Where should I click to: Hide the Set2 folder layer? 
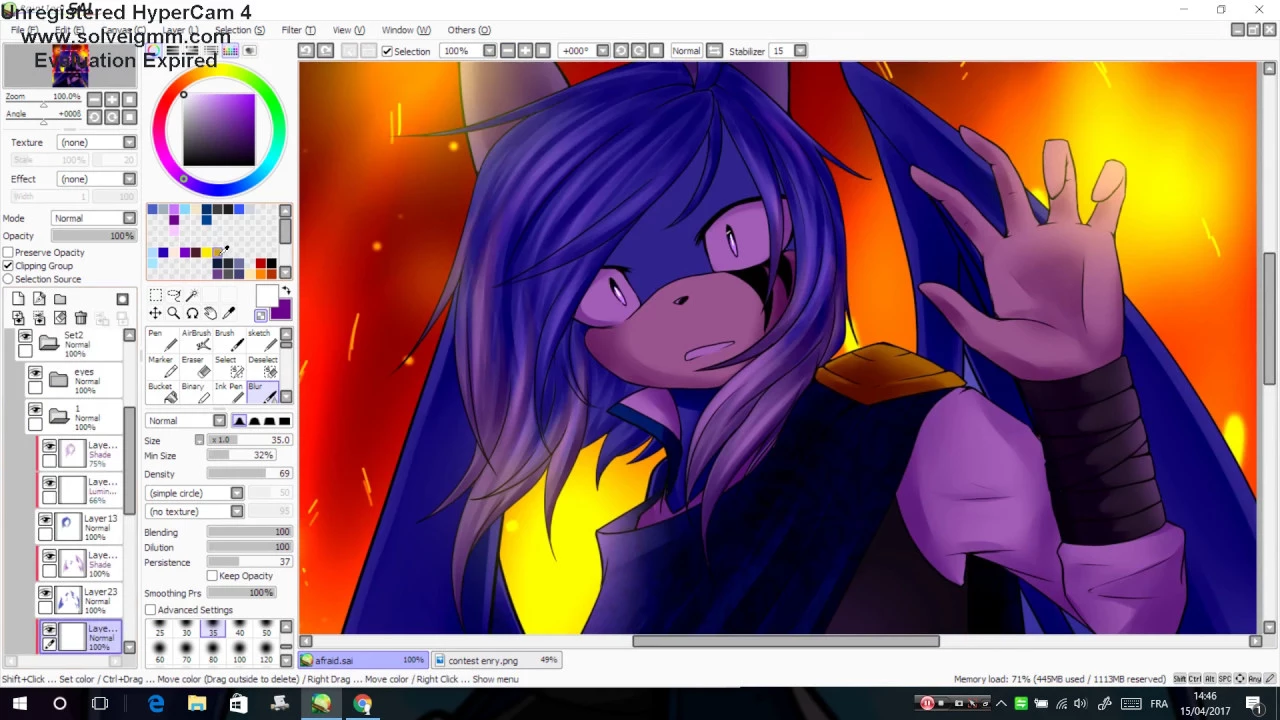[x=25, y=337]
